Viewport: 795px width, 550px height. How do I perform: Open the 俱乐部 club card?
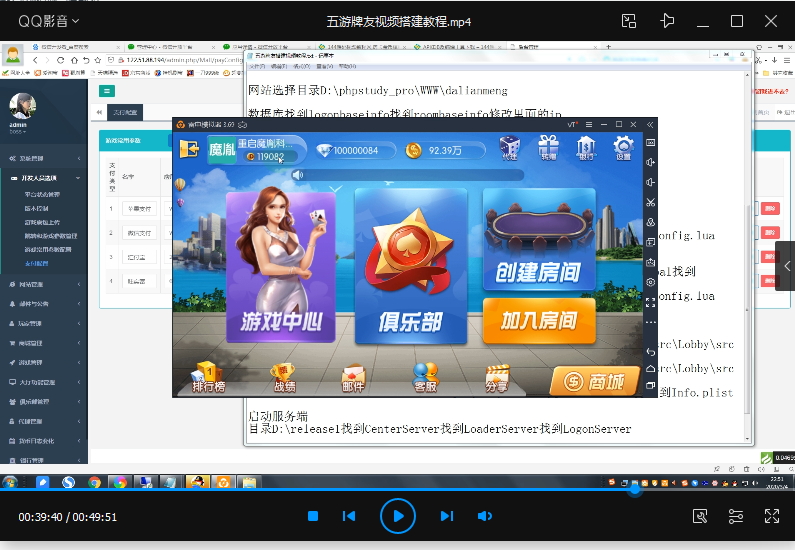411,266
